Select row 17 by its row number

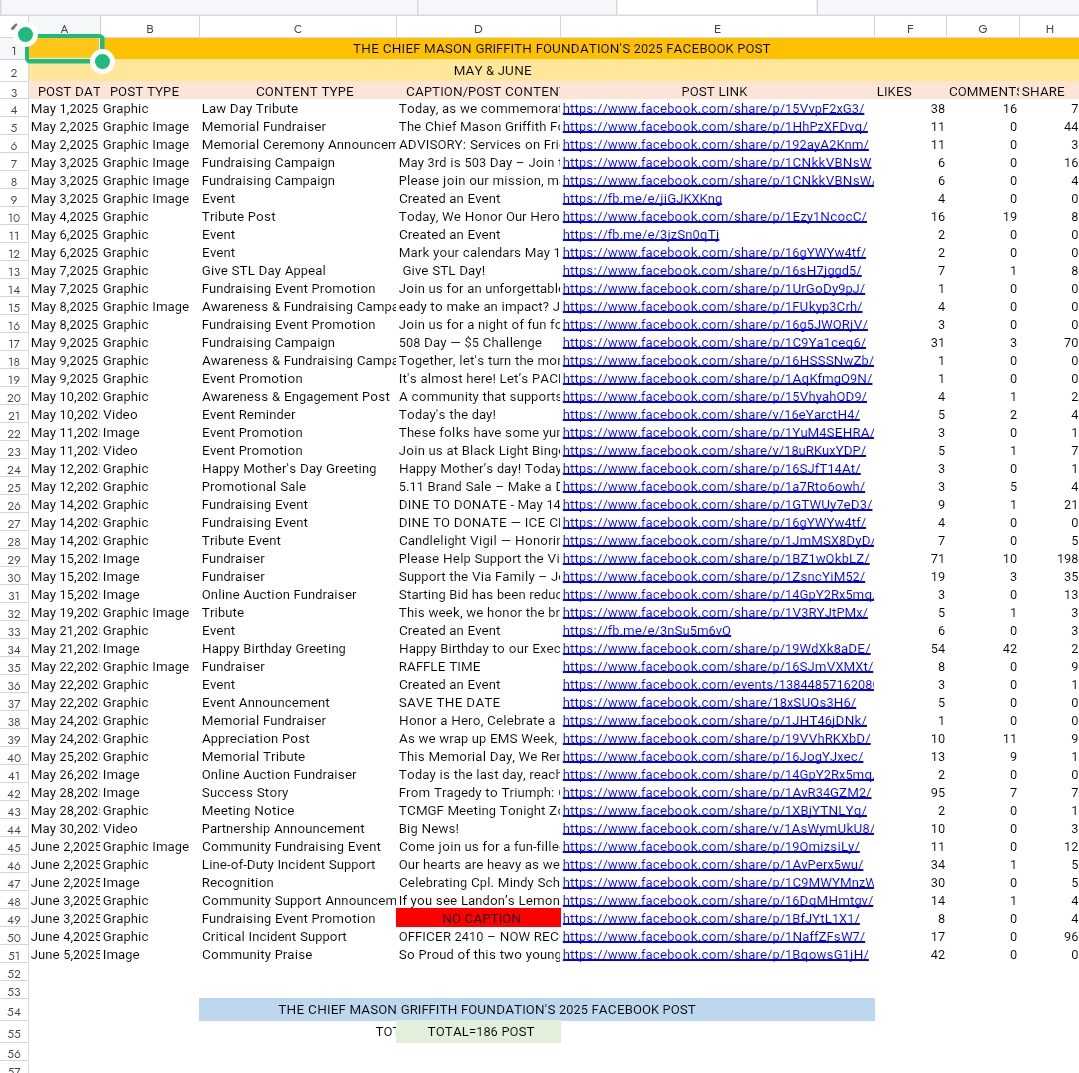pyautogui.click(x=14, y=343)
